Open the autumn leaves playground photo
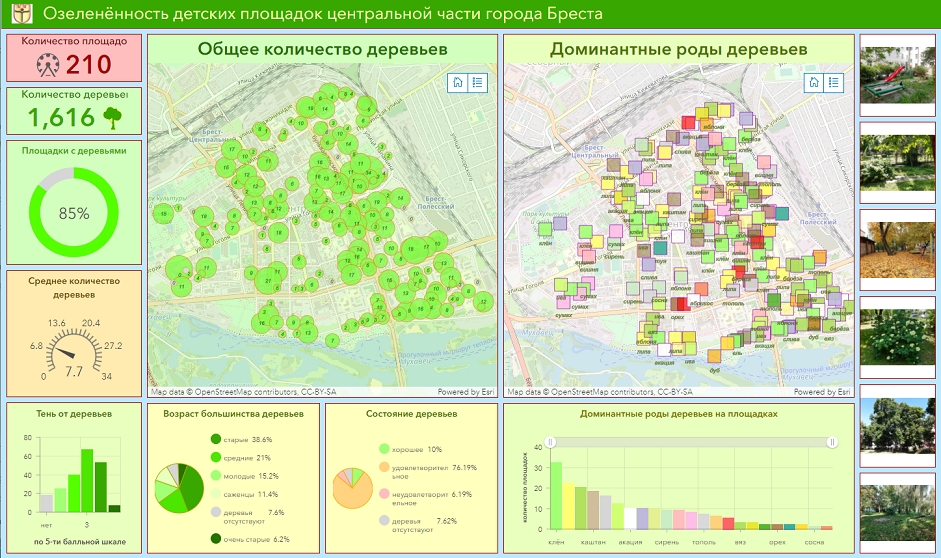Screen dimensions: 941x558 point(897,250)
